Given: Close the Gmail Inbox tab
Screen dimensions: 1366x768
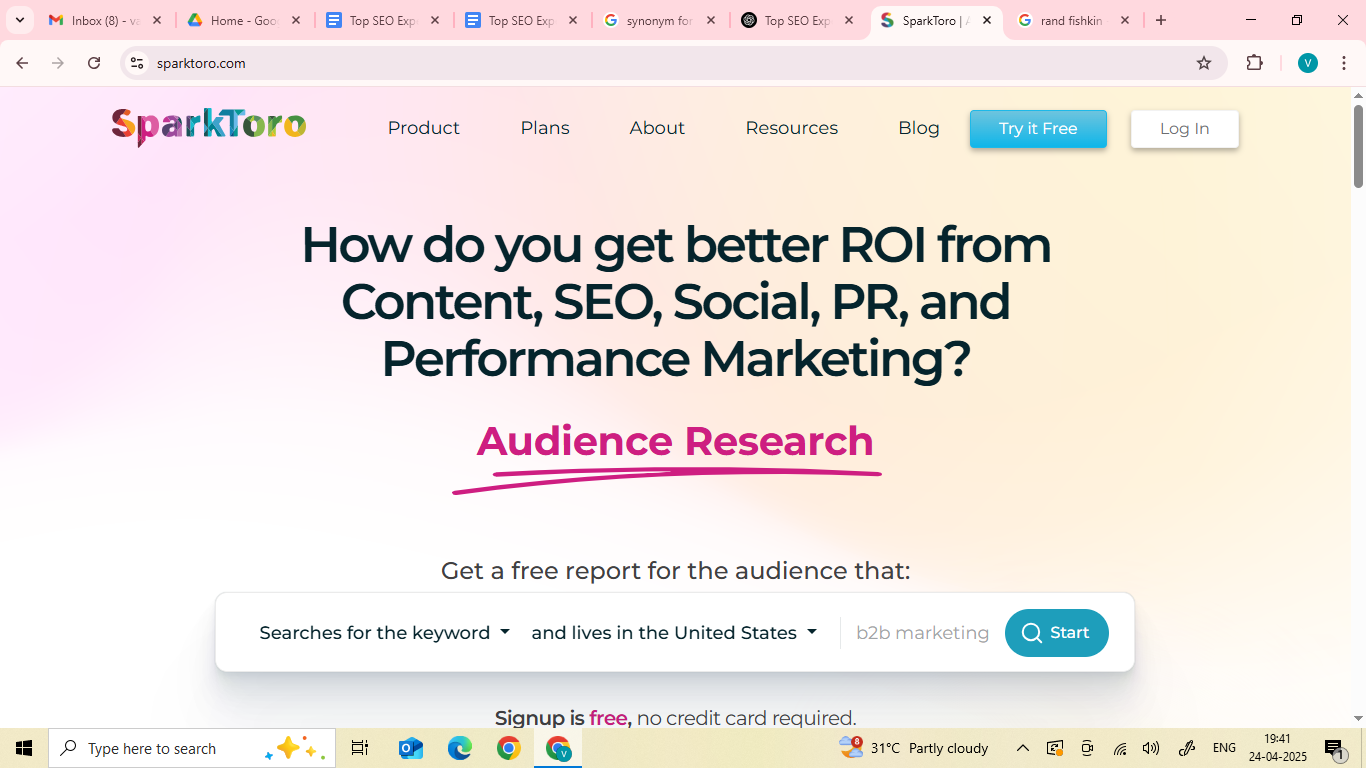Looking at the screenshot, I should (x=157, y=20).
